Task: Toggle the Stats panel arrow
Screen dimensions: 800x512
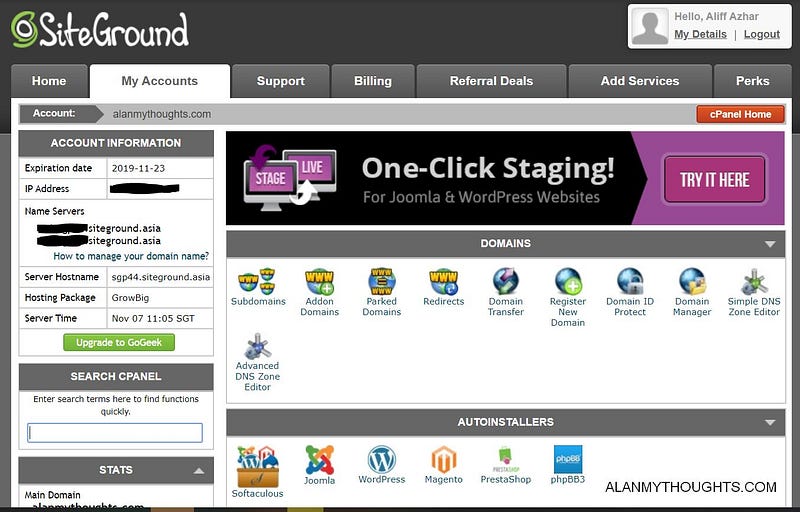Action: point(199,471)
